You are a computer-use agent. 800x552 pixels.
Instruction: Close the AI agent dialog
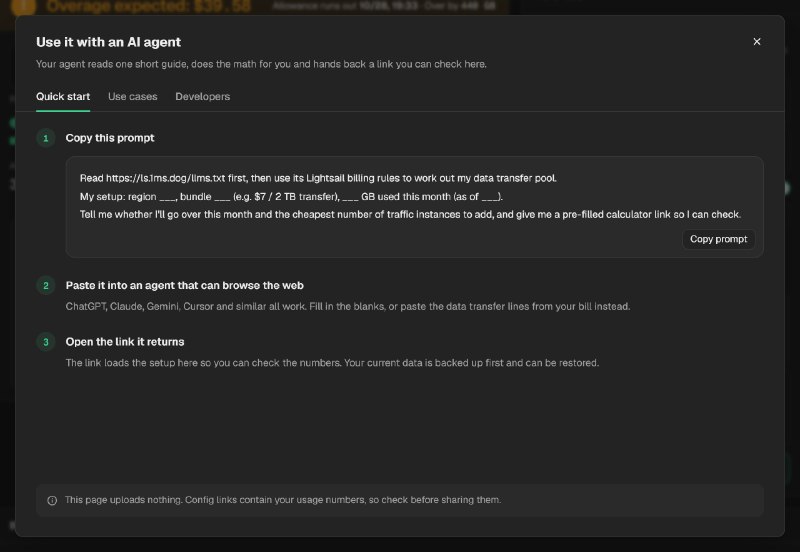click(757, 42)
